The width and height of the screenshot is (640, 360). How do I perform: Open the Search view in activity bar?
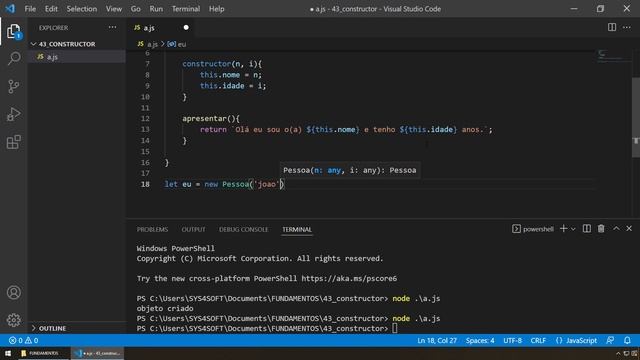(x=13, y=58)
